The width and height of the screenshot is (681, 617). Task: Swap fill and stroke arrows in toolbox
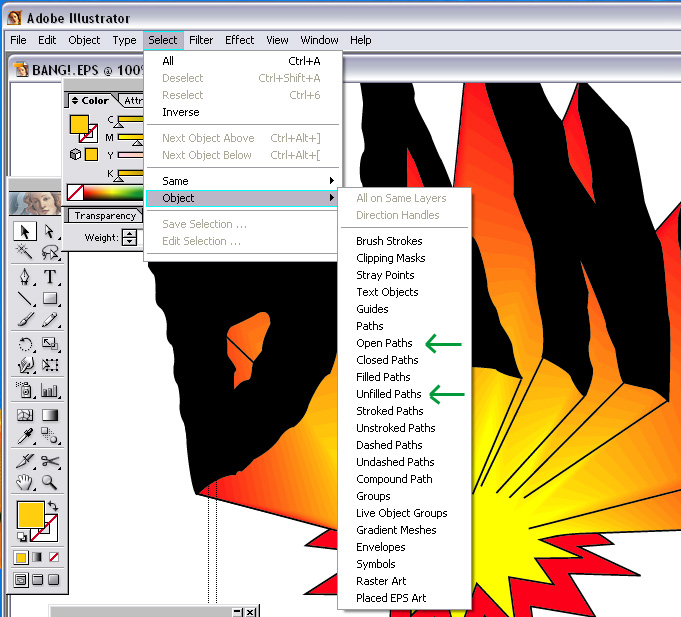pyautogui.click(x=53, y=505)
